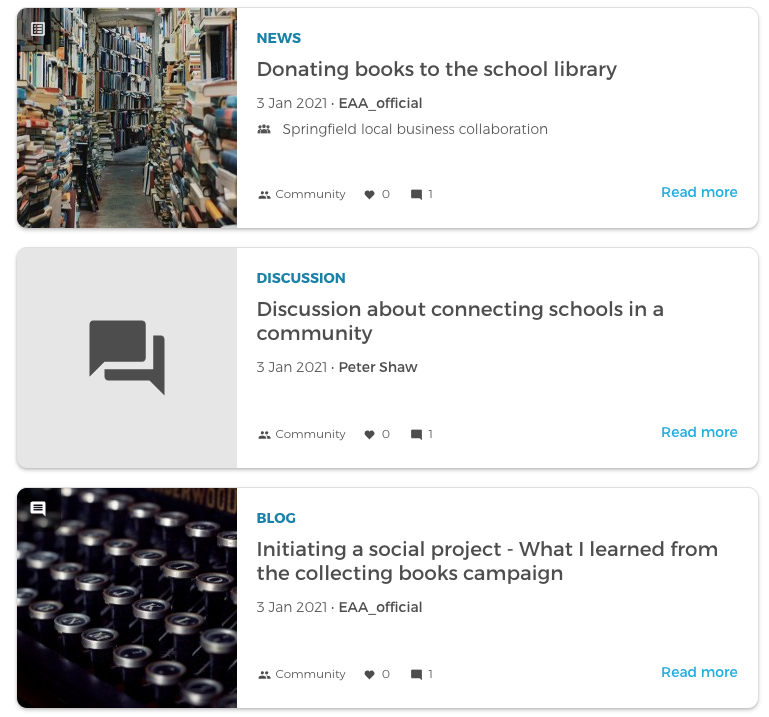Viewport: 769px width, 717px height.
Task: Click the comment icon on the Discussion card
Action: coord(416,435)
